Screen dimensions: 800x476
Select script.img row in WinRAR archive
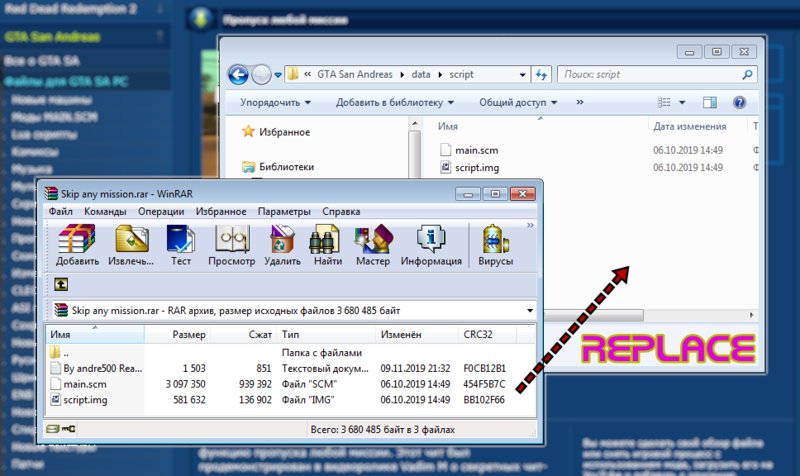[278, 399]
